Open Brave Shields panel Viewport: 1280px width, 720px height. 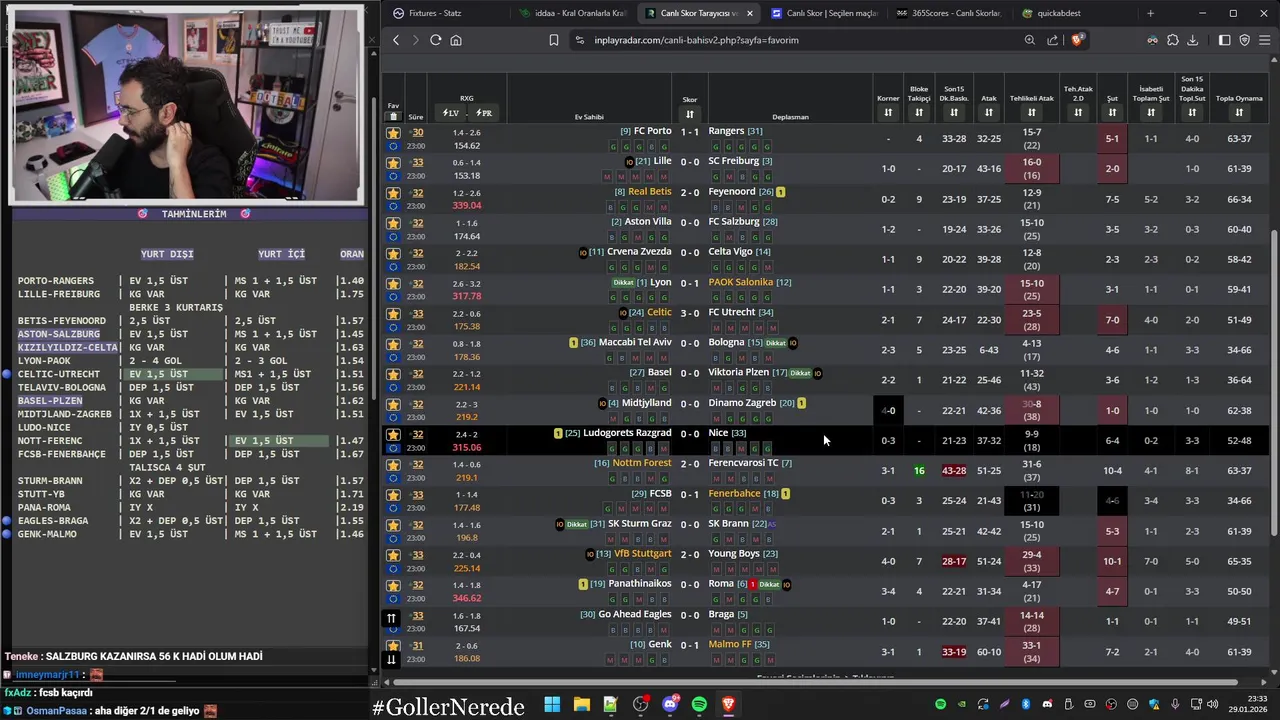(x=1076, y=40)
